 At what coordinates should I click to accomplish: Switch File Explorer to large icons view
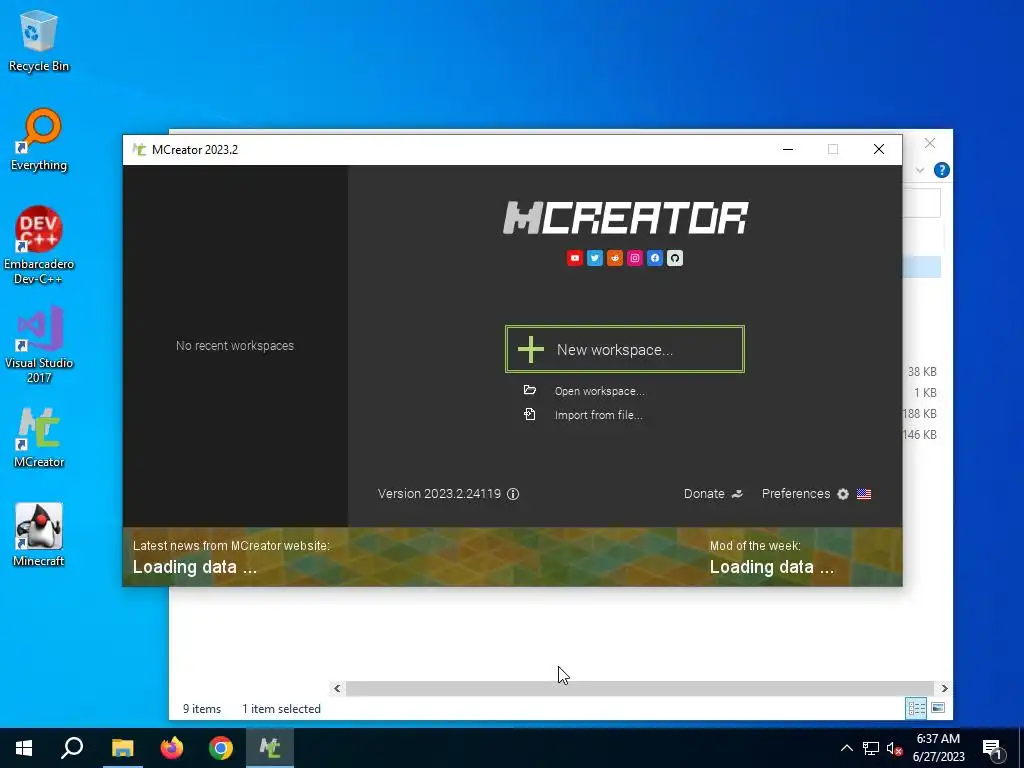tap(938, 708)
